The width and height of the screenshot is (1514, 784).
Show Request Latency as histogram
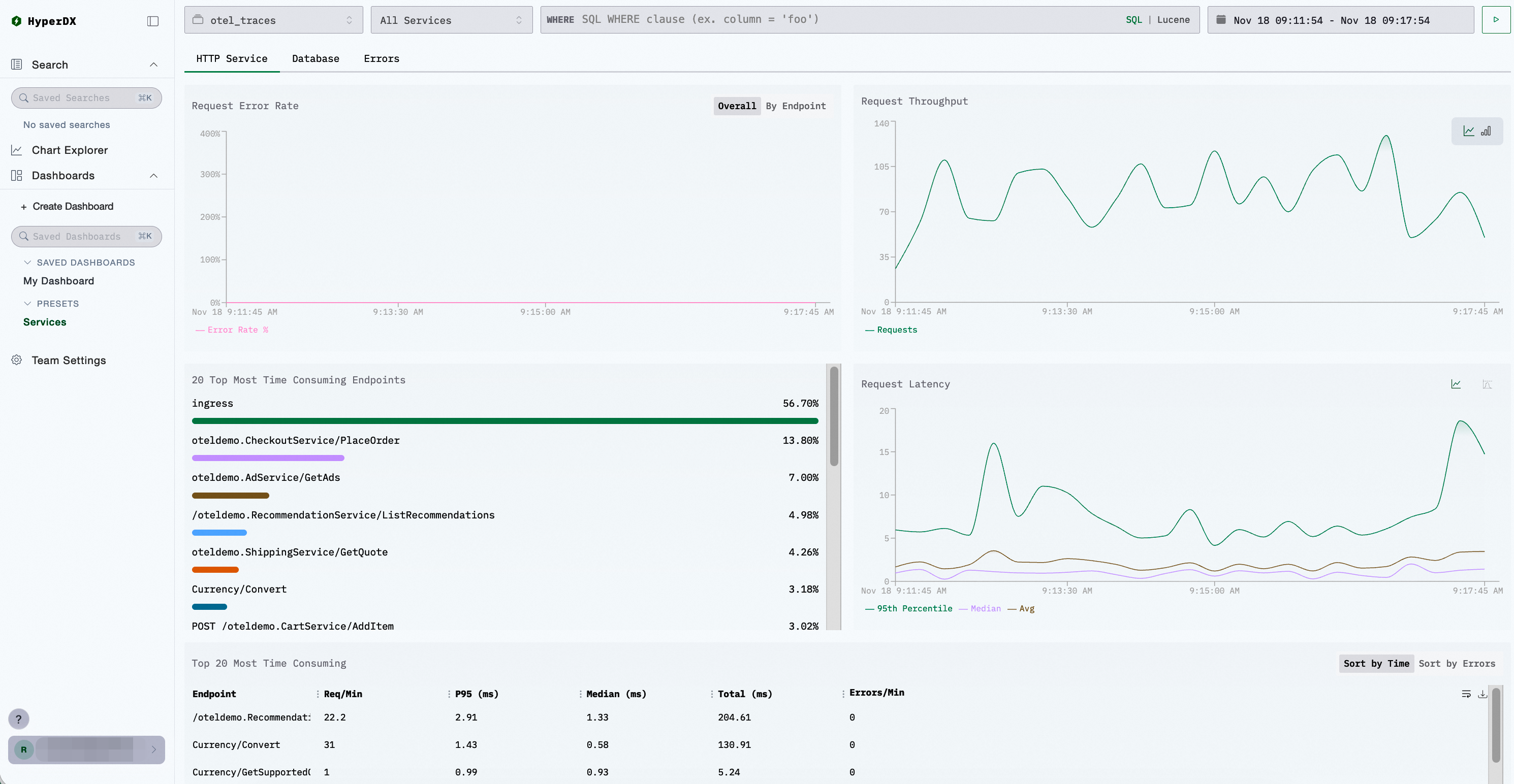point(1487,384)
